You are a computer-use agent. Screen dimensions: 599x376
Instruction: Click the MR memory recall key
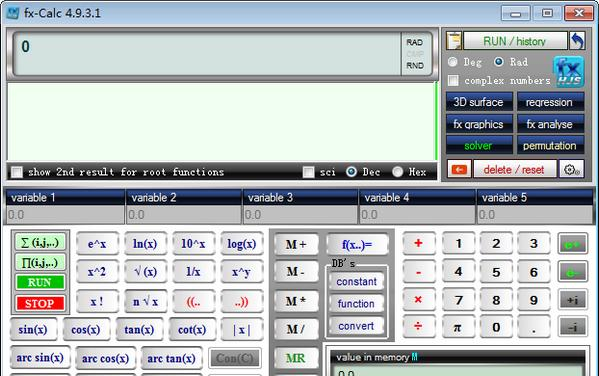[x=296, y=358]
